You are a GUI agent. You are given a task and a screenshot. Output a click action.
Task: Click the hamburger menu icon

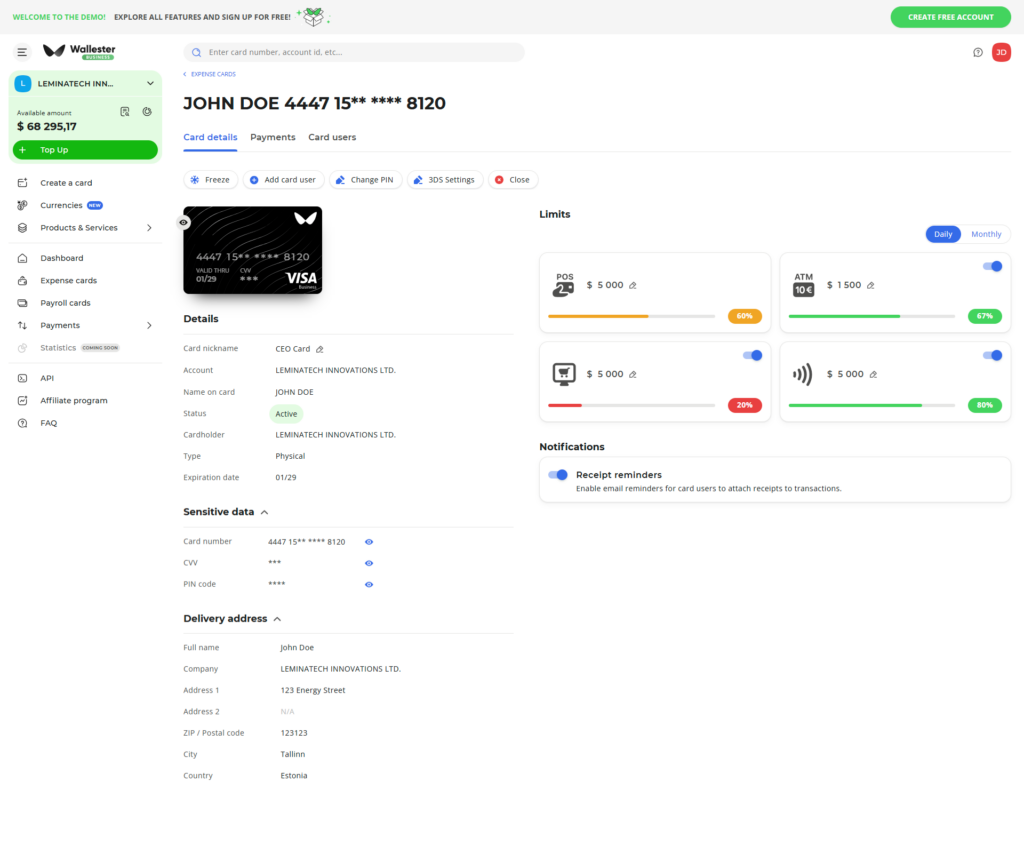(22, 52)
